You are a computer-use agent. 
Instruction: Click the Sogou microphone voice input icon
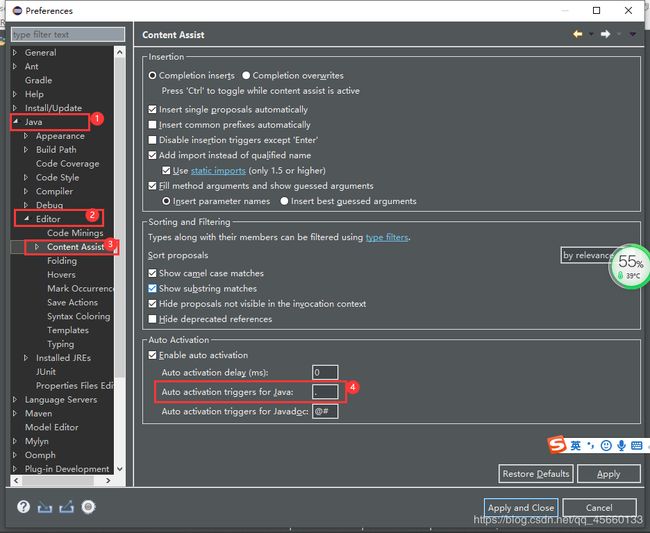click(621, 446)
